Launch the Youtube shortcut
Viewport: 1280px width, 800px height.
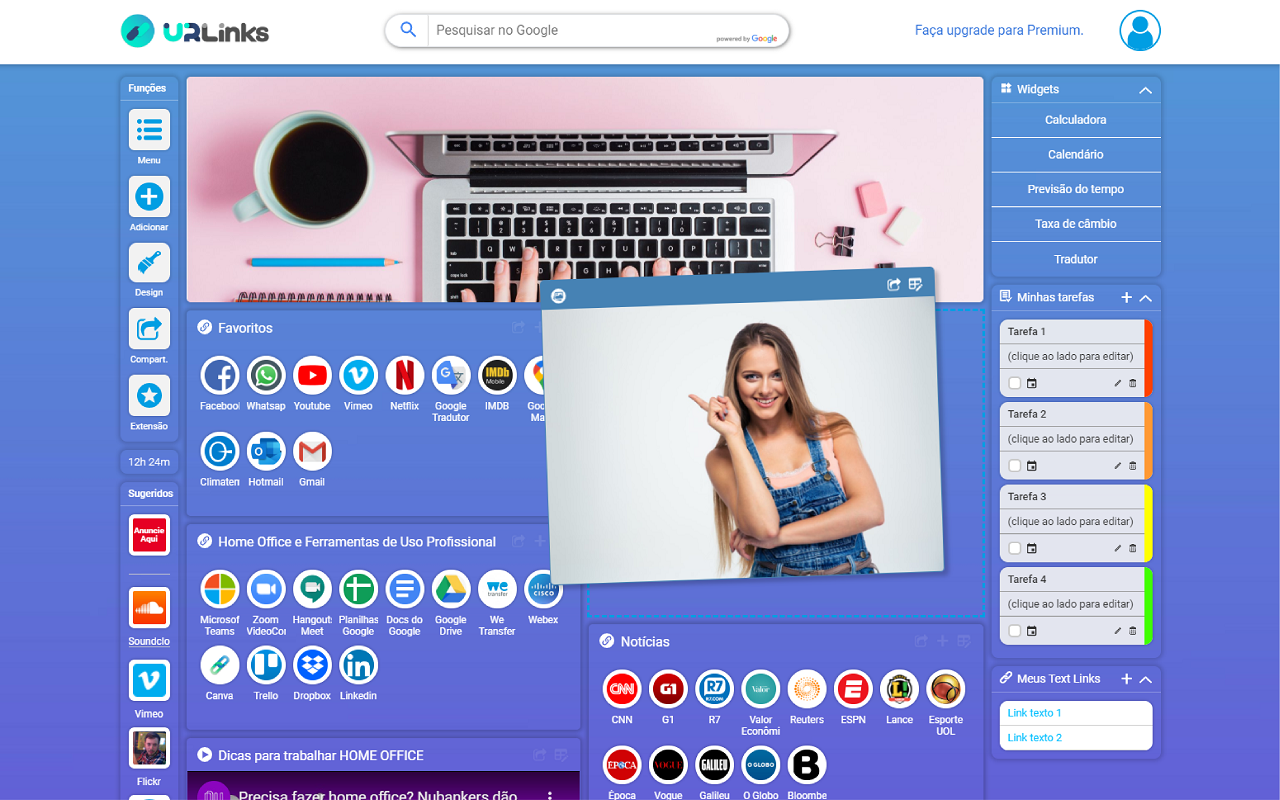click(312, 376)
